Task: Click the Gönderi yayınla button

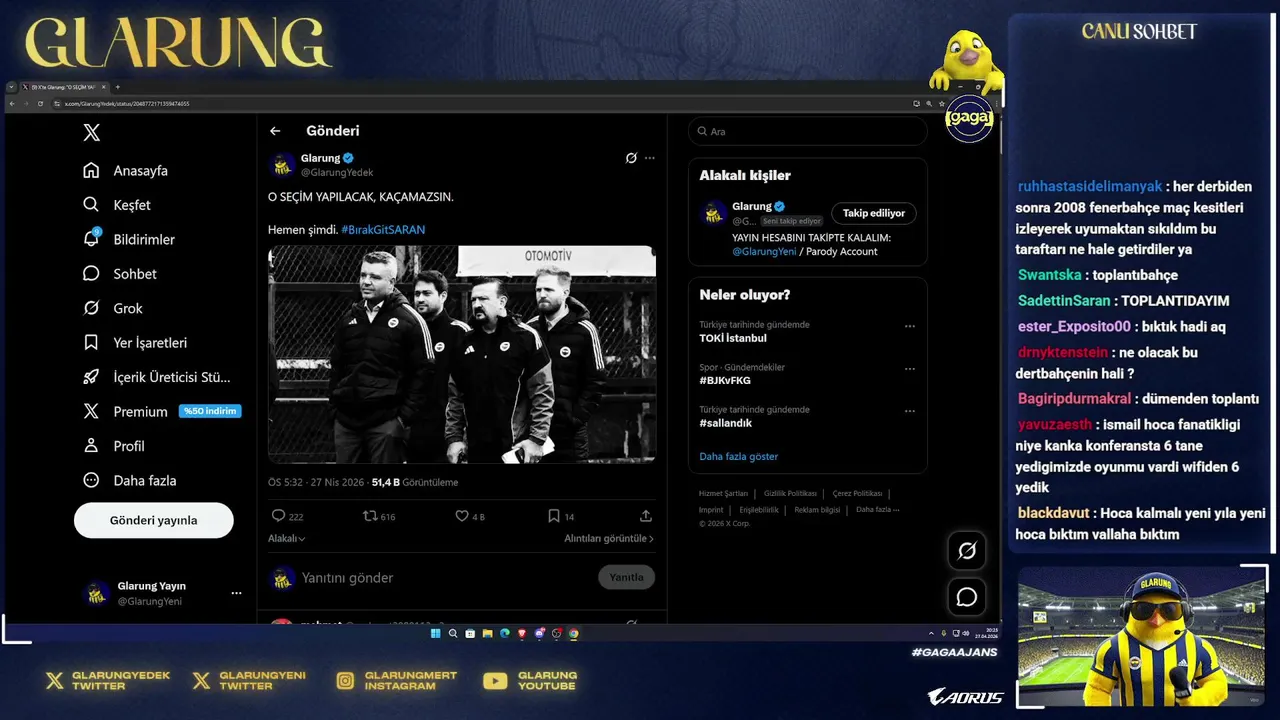Action: click(x=154, y=520)
